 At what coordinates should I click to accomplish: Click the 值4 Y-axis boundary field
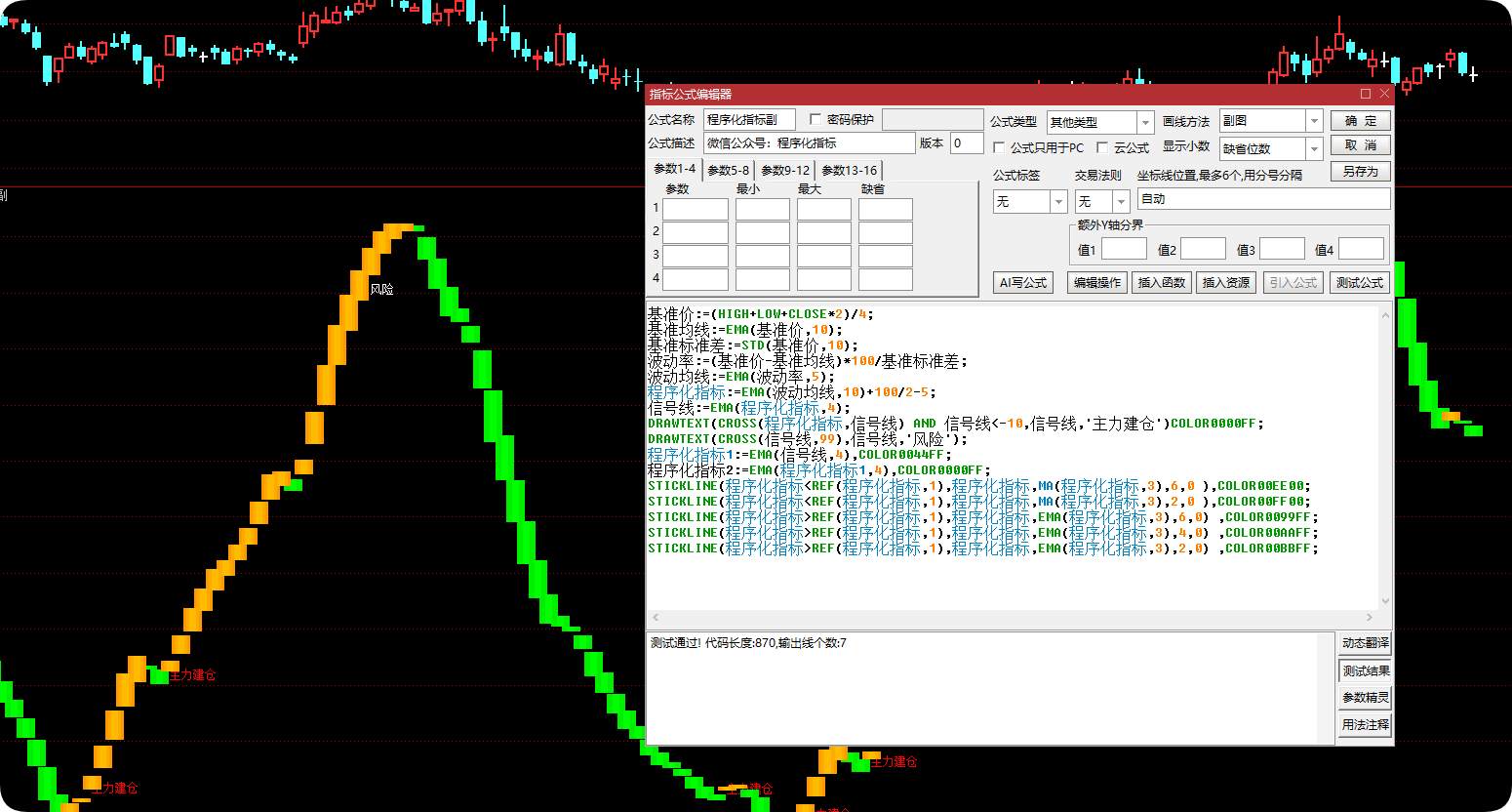(1361, 249)
